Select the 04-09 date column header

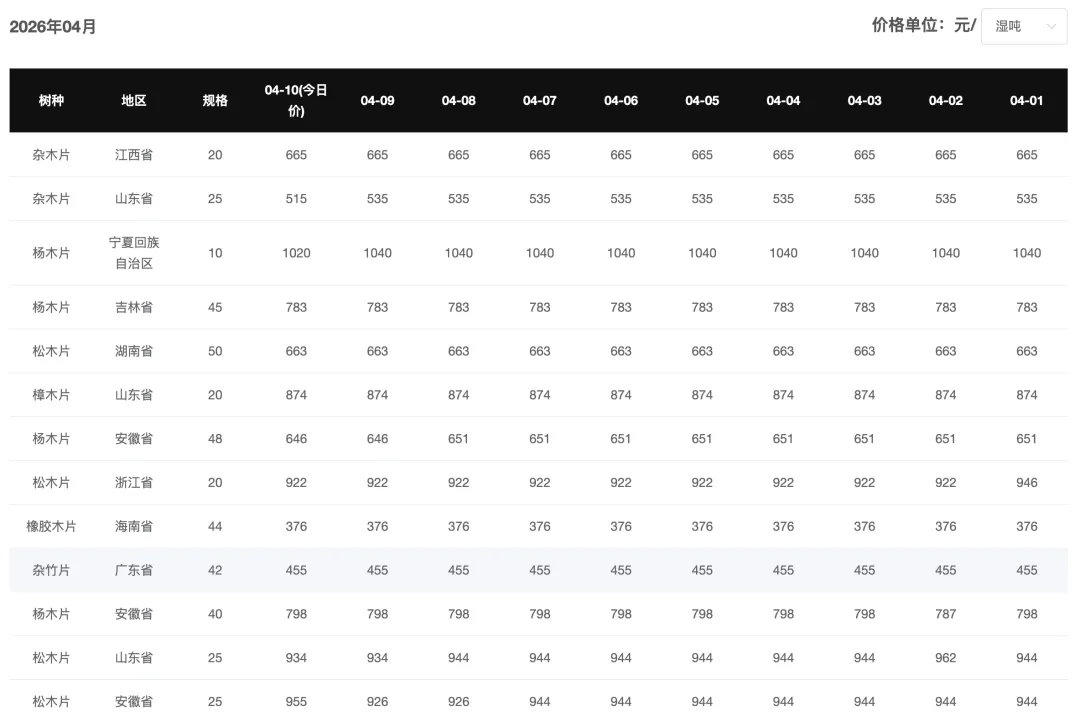click(x=377, y=101)
